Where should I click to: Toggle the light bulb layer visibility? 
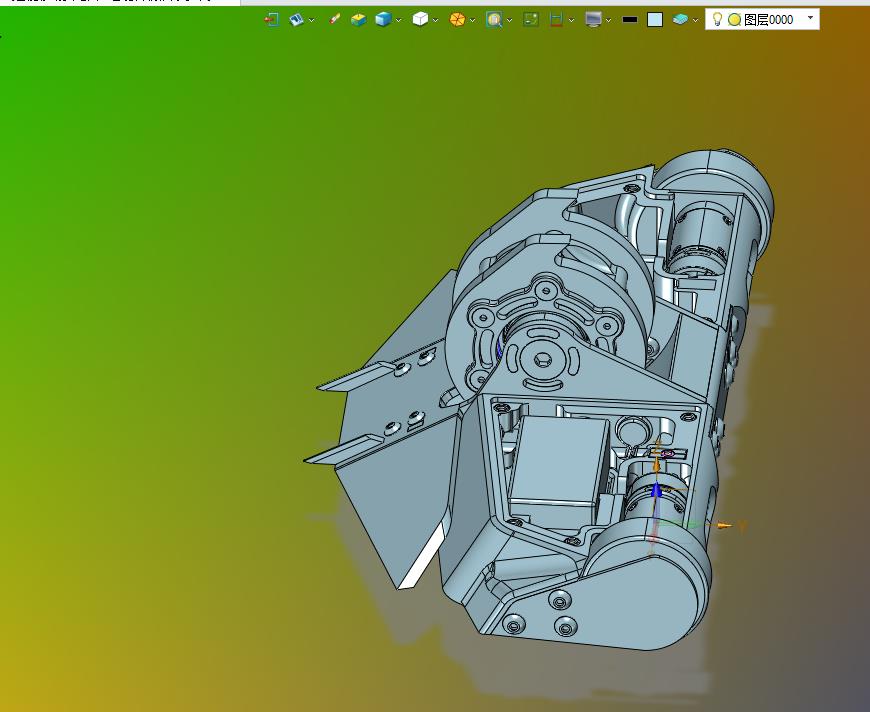coord(717,19)
